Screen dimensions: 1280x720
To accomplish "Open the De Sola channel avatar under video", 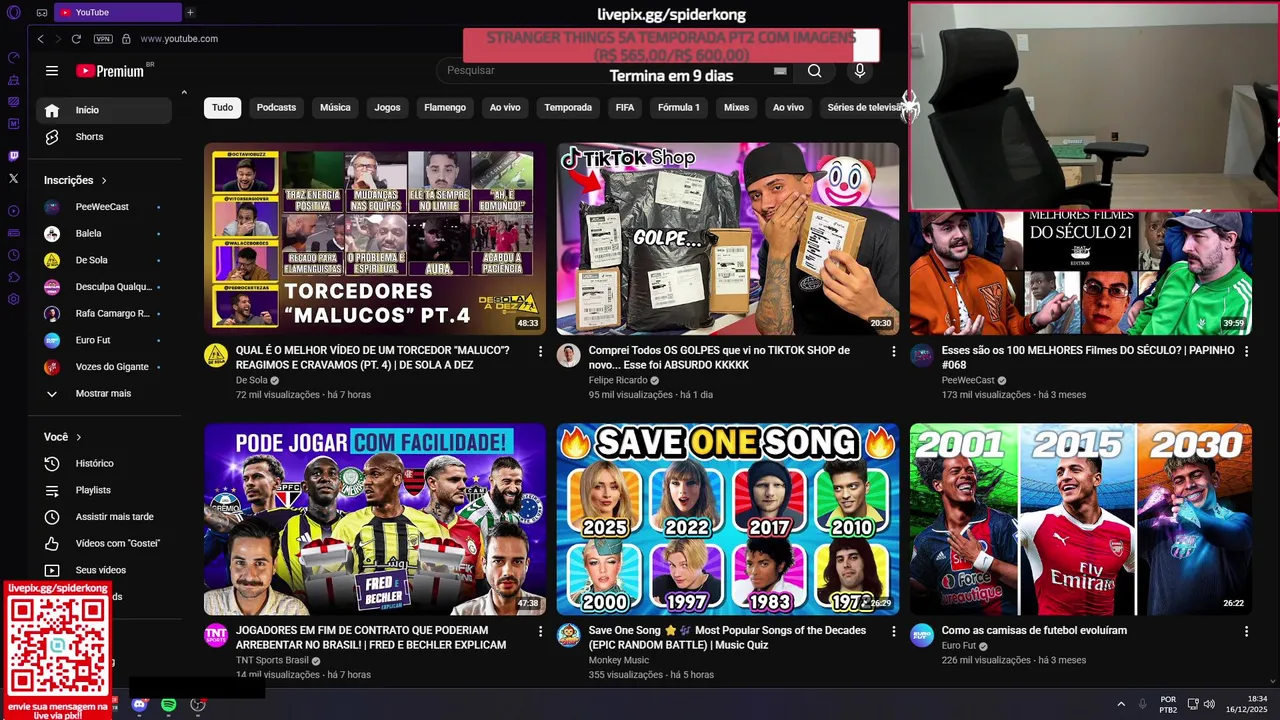I will click(x=216, y=355).
